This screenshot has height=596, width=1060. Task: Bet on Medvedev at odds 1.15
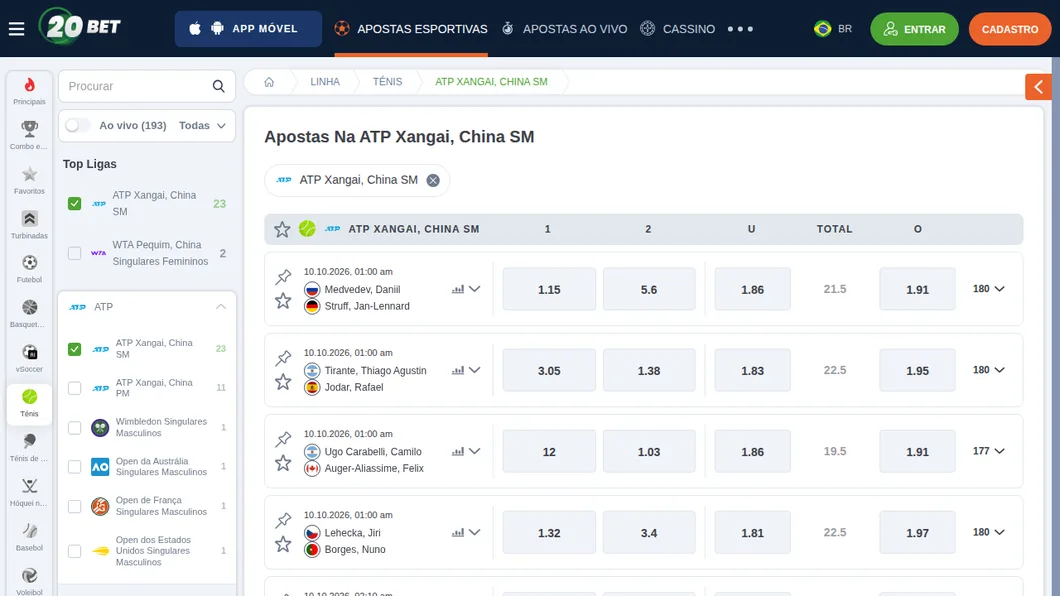[549, 289]
